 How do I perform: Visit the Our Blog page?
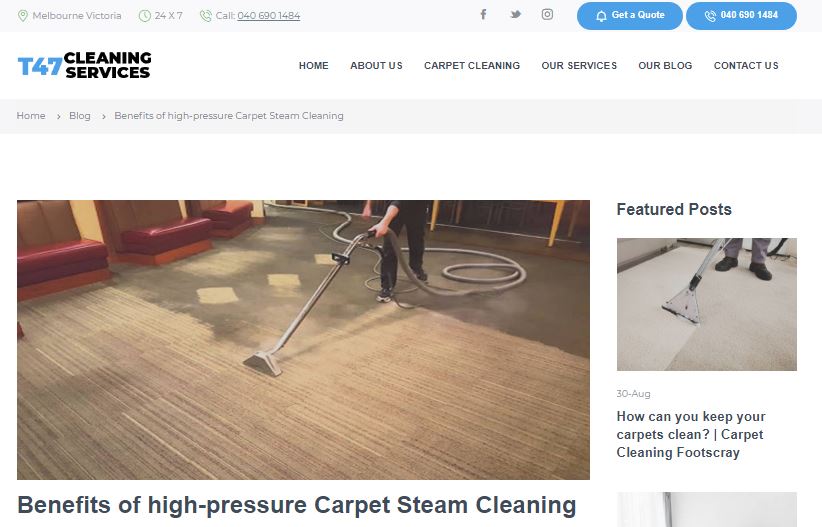665,66
